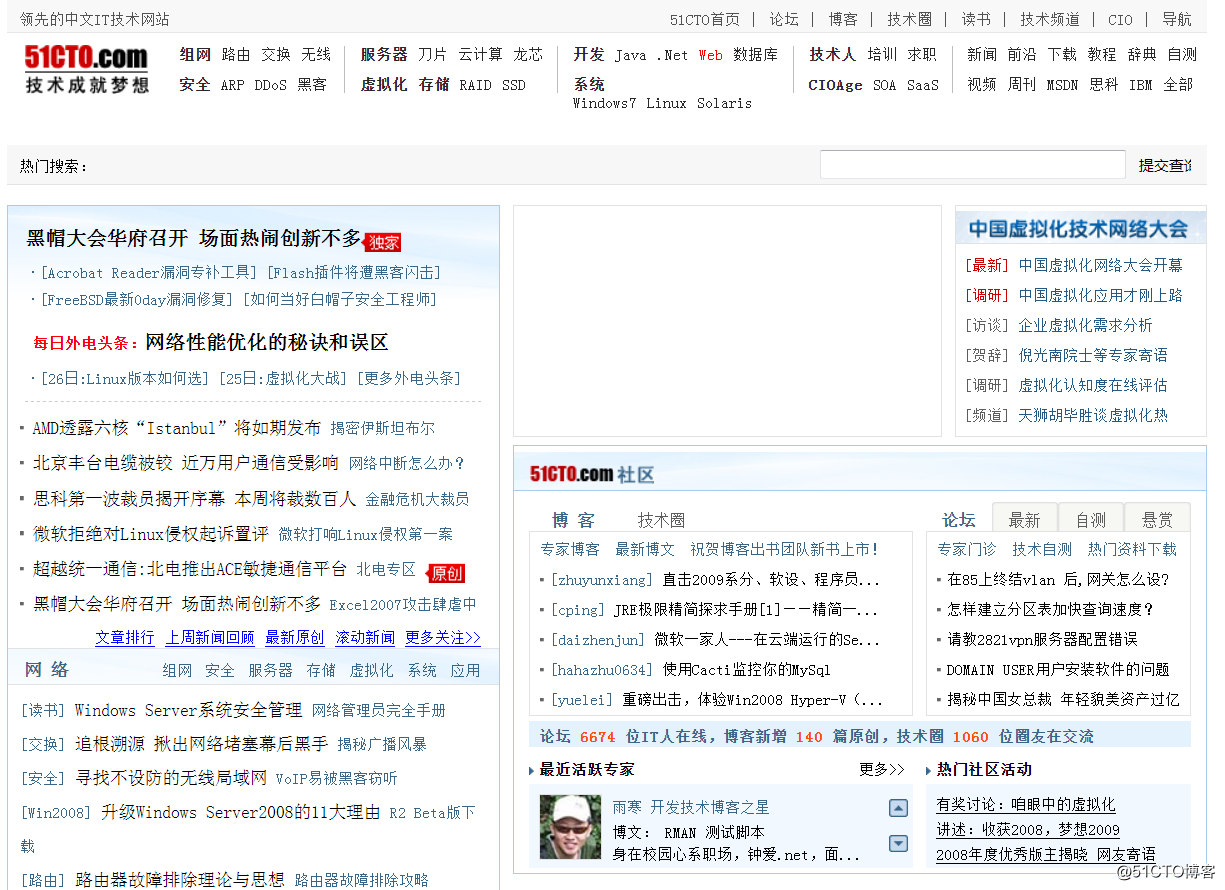Open 有奖讨论:咱眼中的虚拟化 link
This screenshot has width=1225, height=890.
pos(1026,804)
